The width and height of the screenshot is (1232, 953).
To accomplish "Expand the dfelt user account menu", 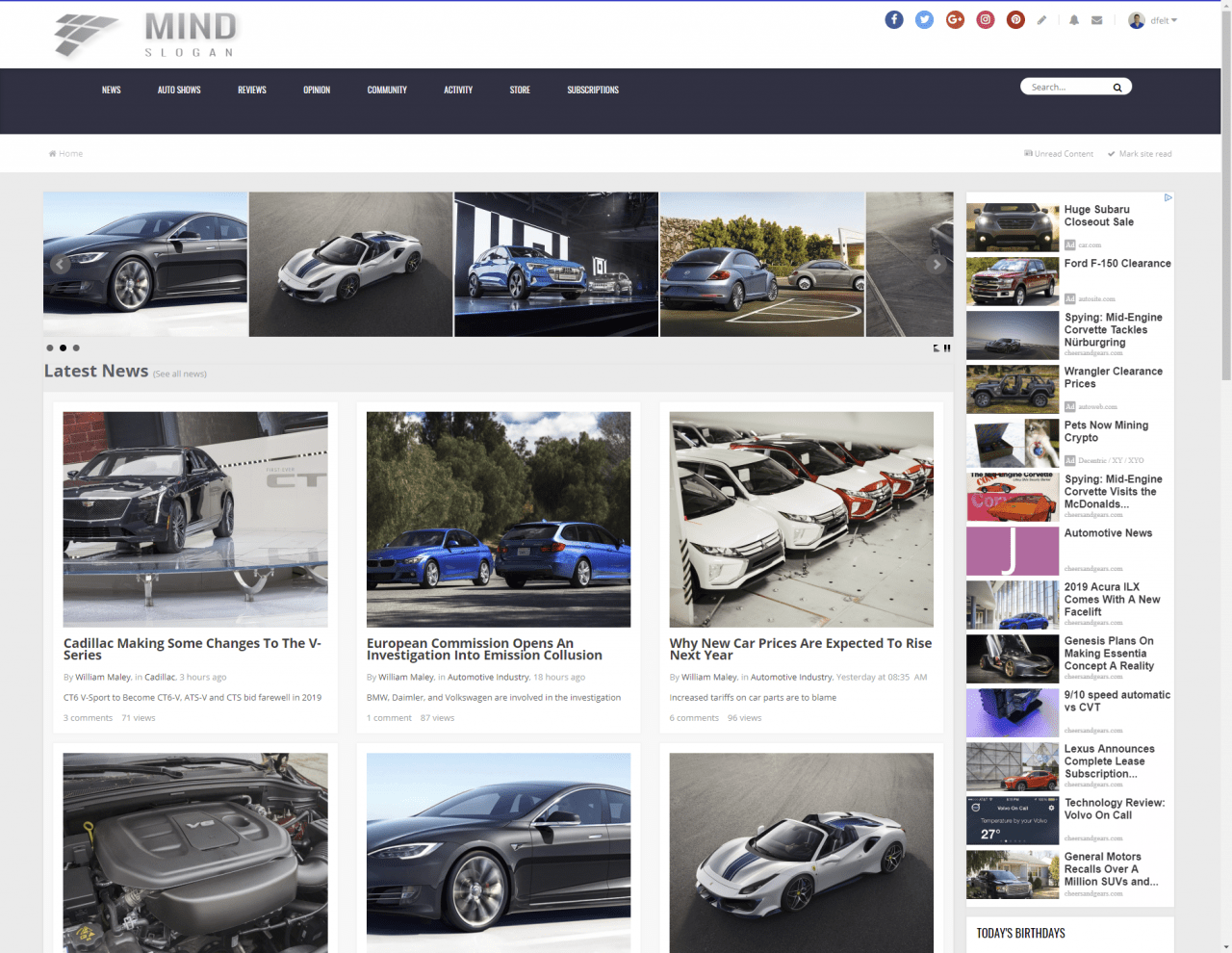I will [x=1153, y=20].
